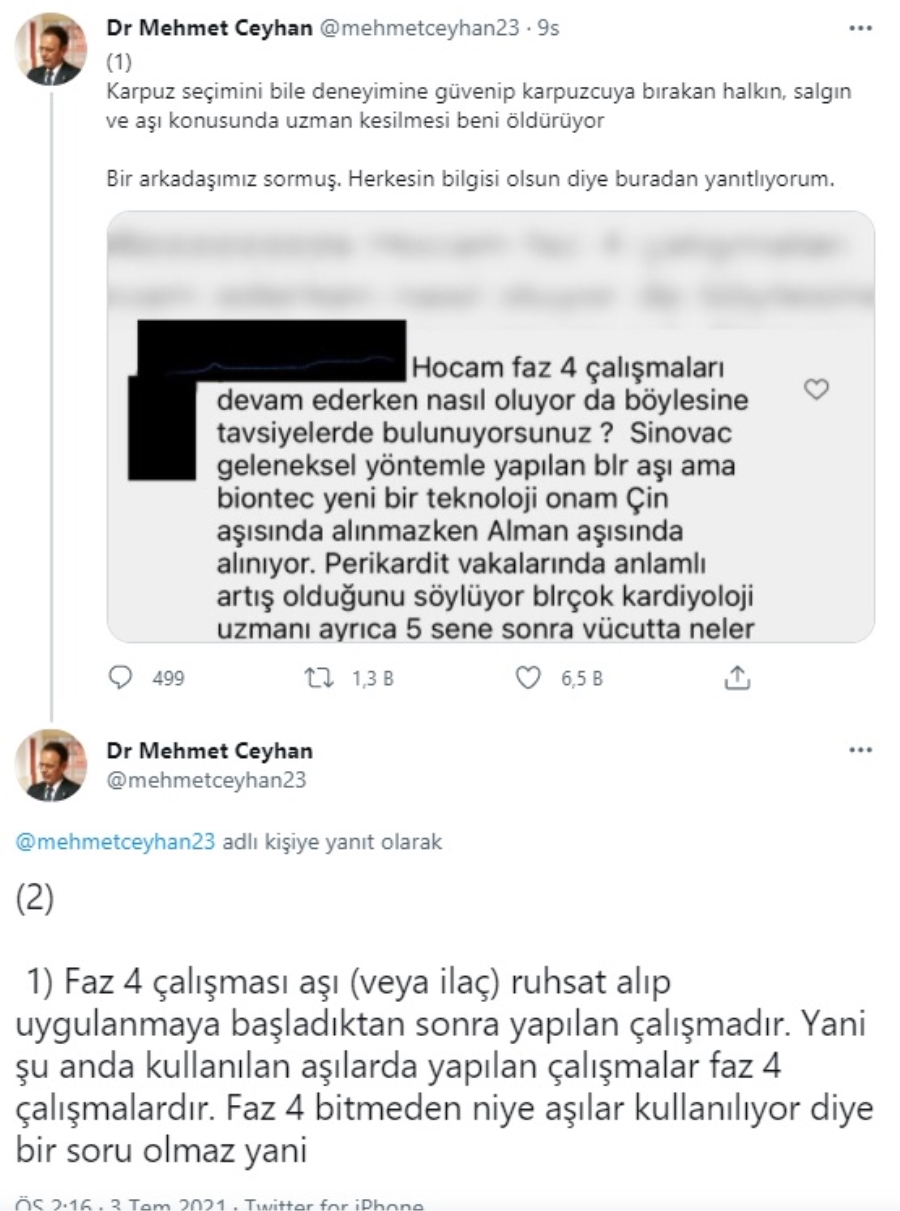Like the comment in the embedded screenshot
The image size is (900, 1211).
[817, 390]
